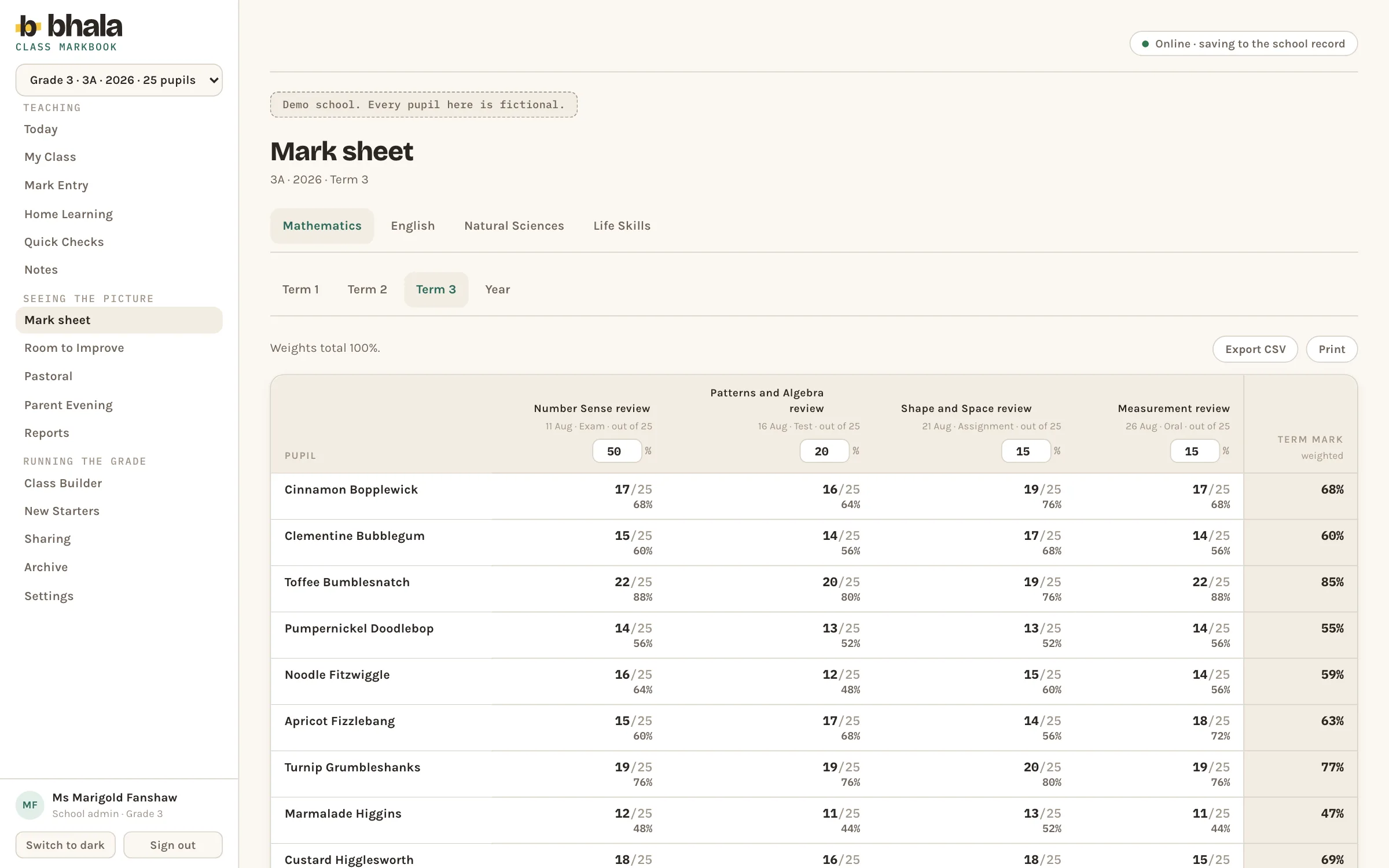This screenshot has width=1389, height=868.
Task: Click Toffee Bumblesnatch's 85% term mark
Action: (x=1332, y=582)
